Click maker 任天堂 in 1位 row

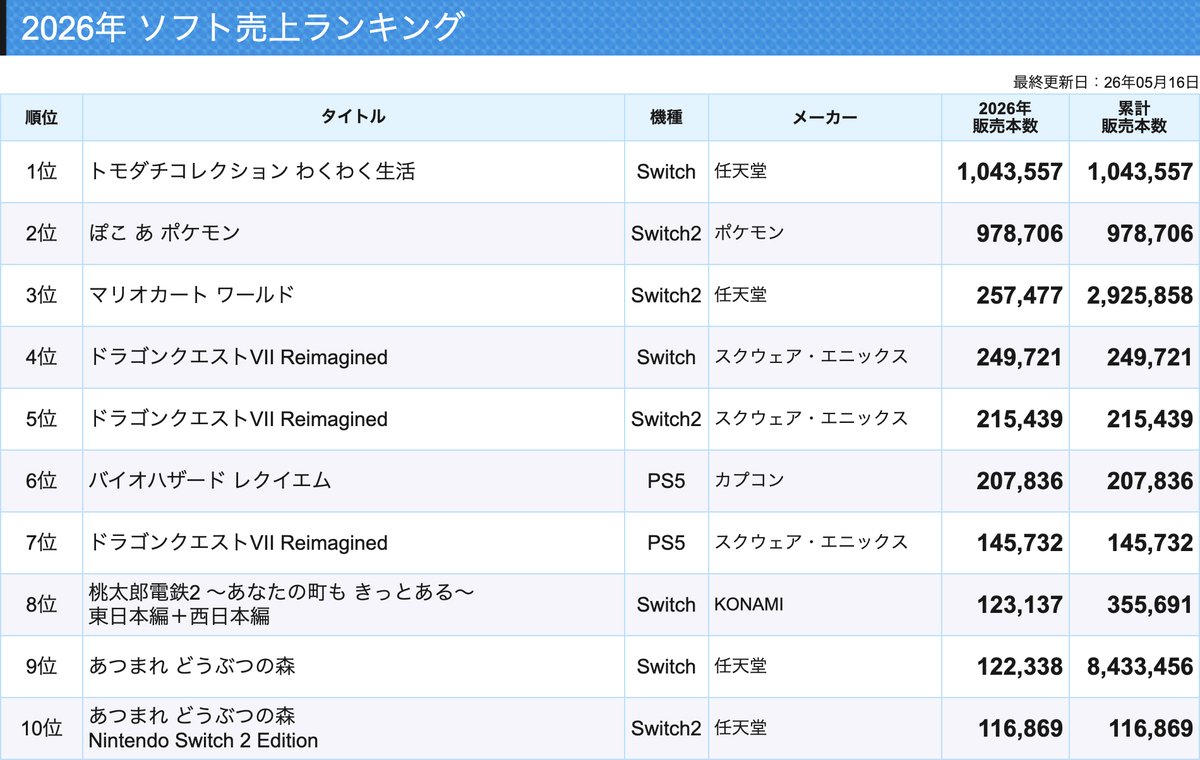(x=741, y=171)
